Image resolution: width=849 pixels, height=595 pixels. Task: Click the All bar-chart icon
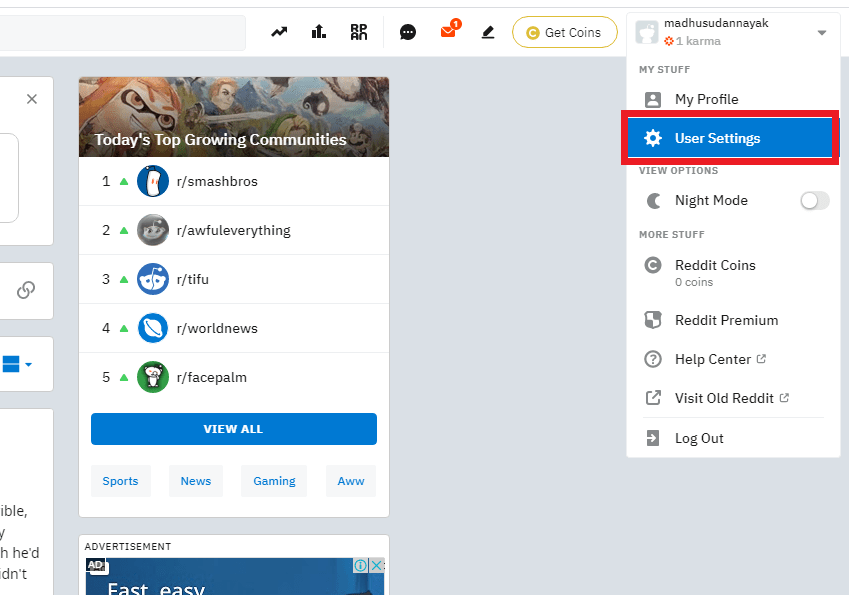click(319, 32)
